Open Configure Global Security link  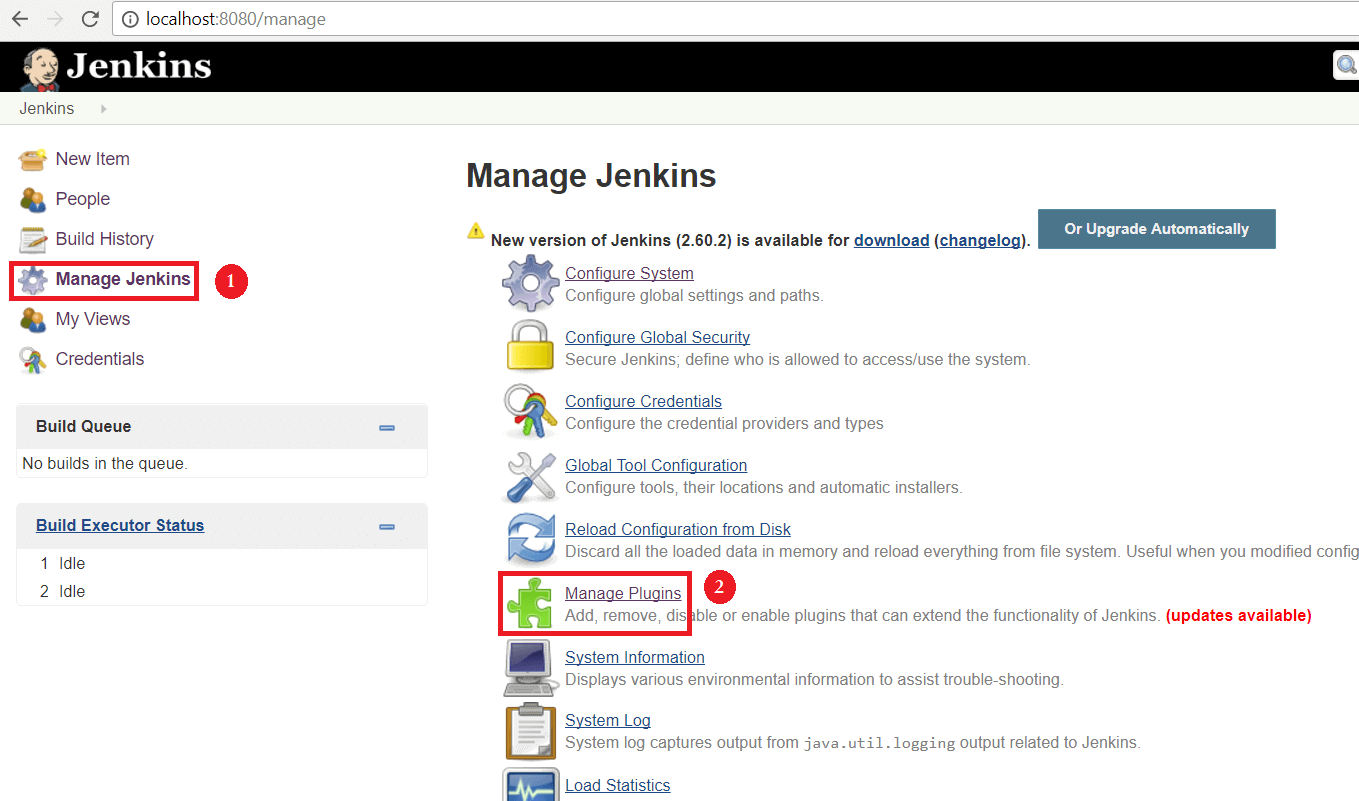(x=657, y=337)
